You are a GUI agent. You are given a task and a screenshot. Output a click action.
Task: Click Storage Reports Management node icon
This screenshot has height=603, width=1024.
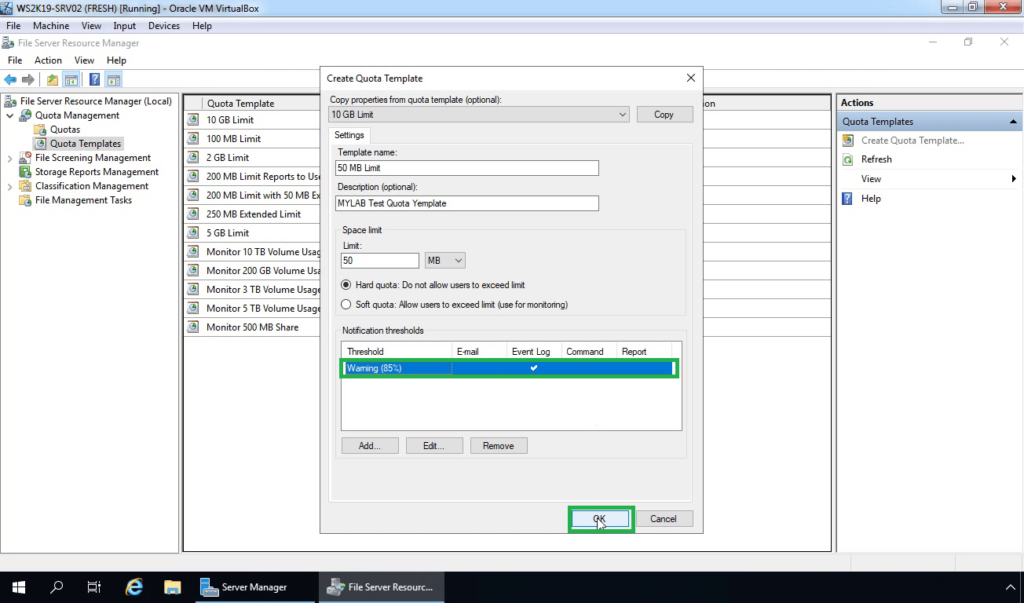coord(25,172)
